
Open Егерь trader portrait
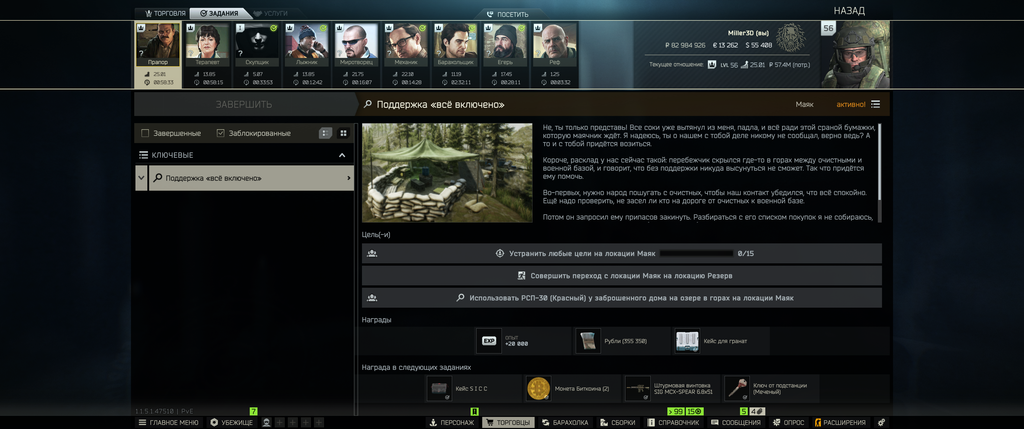505,44
